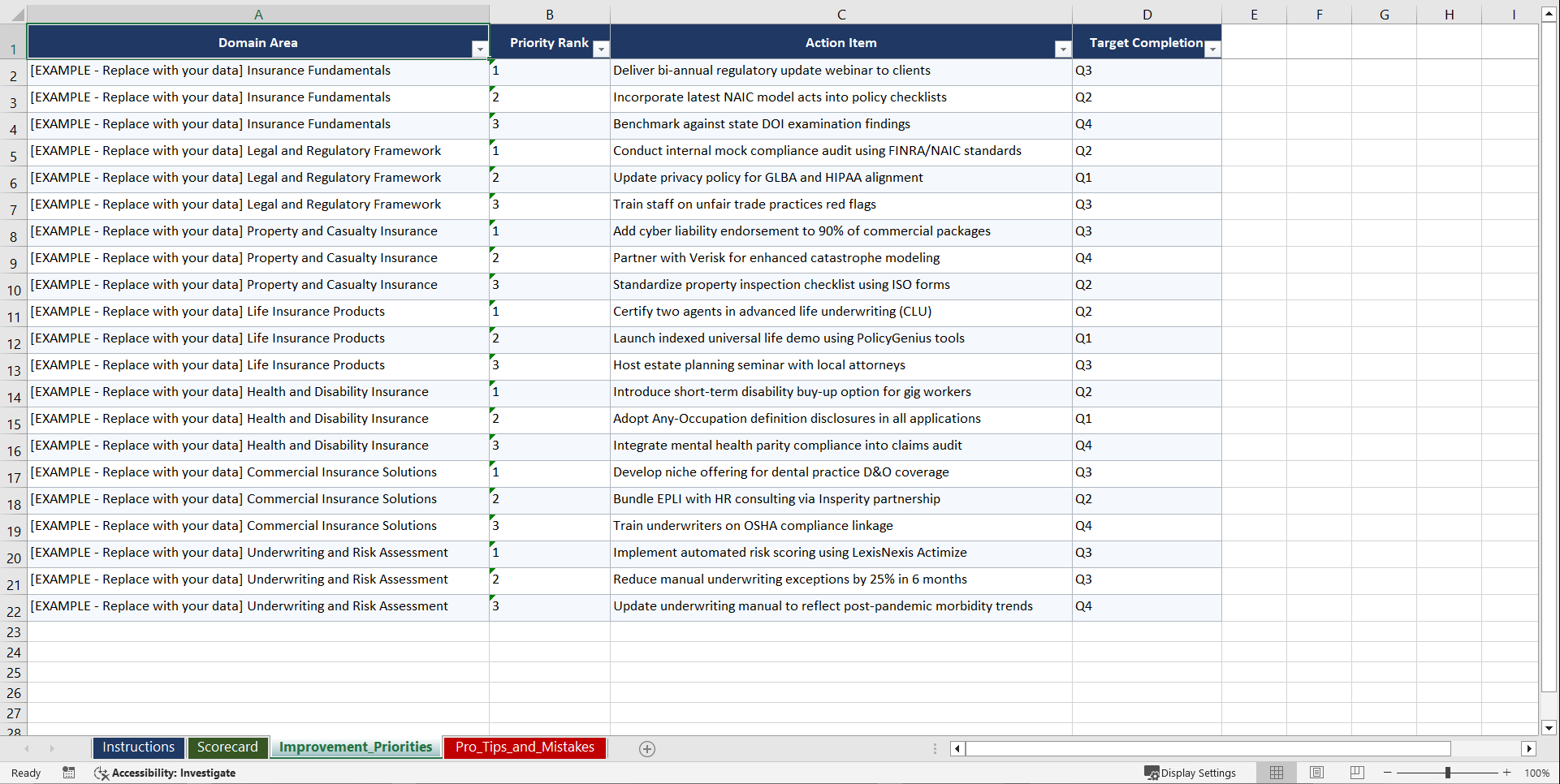Open the Pro_Tips_and_Mistakes sheet tab
The width and height of the screenshot is (1560, 784).
pyautogui.click(x=524, y=747)
